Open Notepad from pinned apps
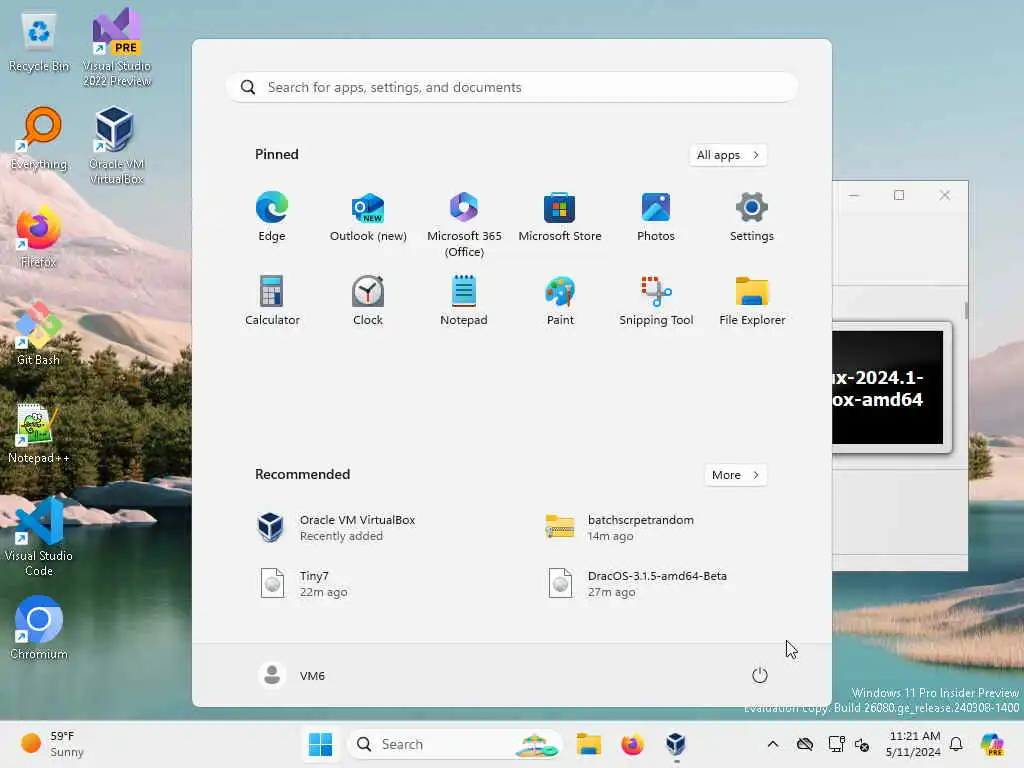This screenshot has height=768, width=1024. [464, 301]
